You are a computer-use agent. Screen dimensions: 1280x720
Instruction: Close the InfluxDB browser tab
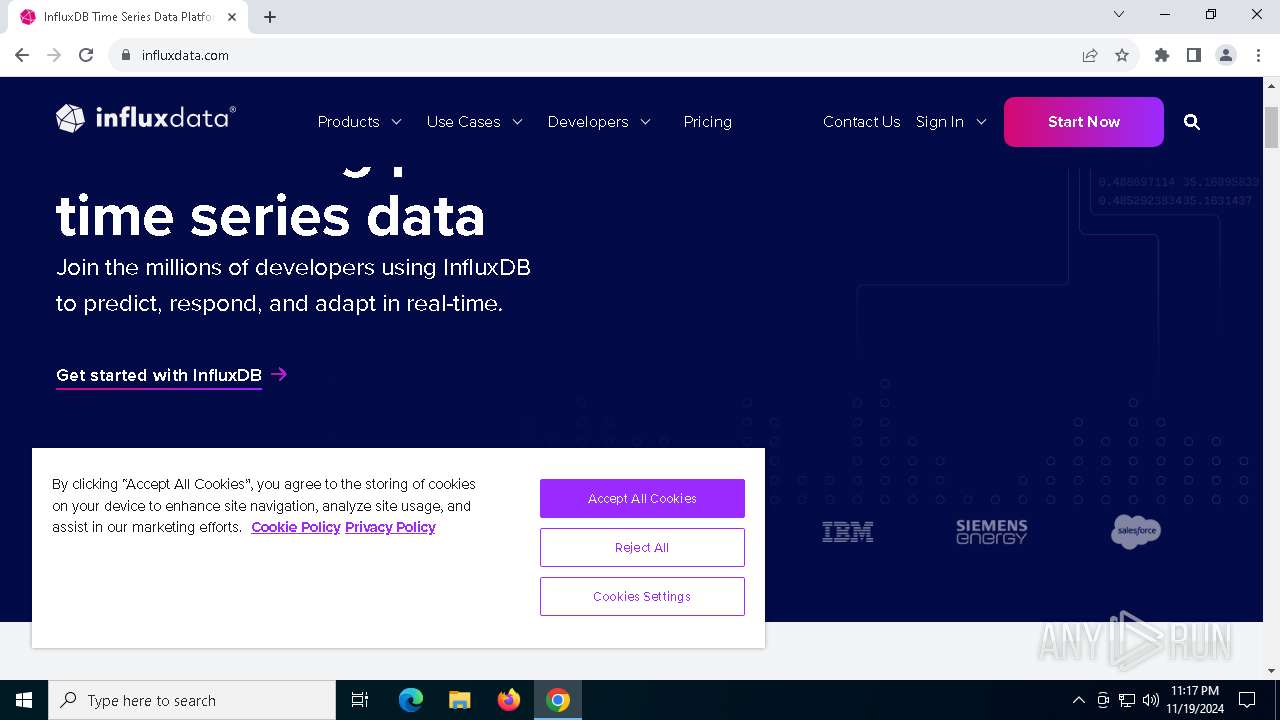(x=234, y=16)
